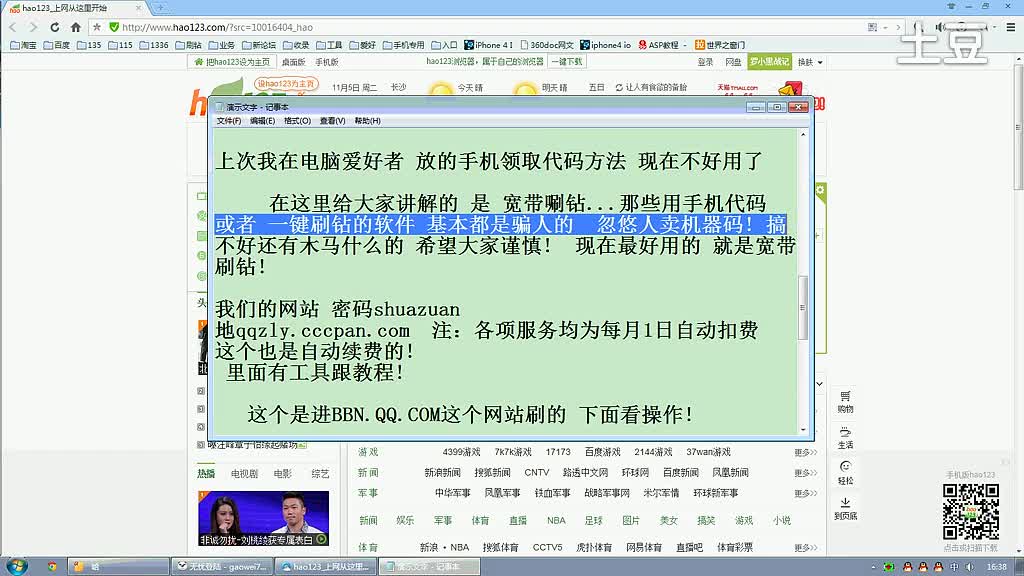This screenshot has width=1024, height=576.
Task: Reload the hao123 page
Action: (x=55, y=27)
